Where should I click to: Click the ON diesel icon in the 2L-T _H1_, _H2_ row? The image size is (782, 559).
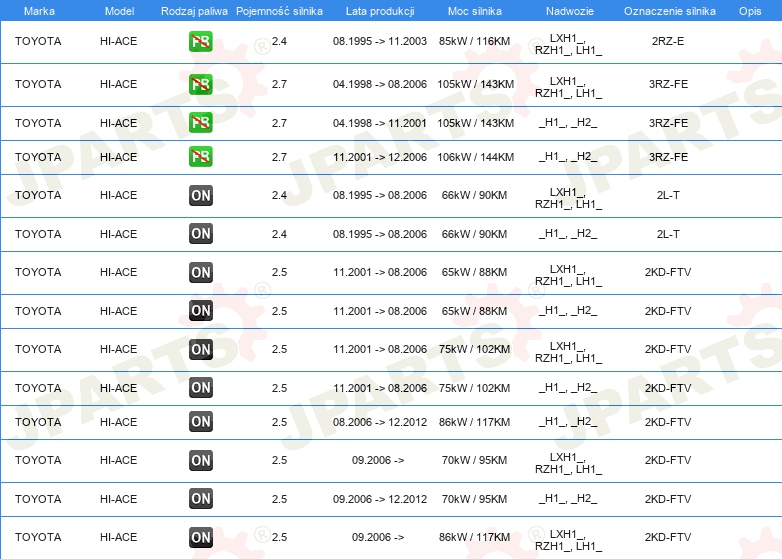pos(200,233)
